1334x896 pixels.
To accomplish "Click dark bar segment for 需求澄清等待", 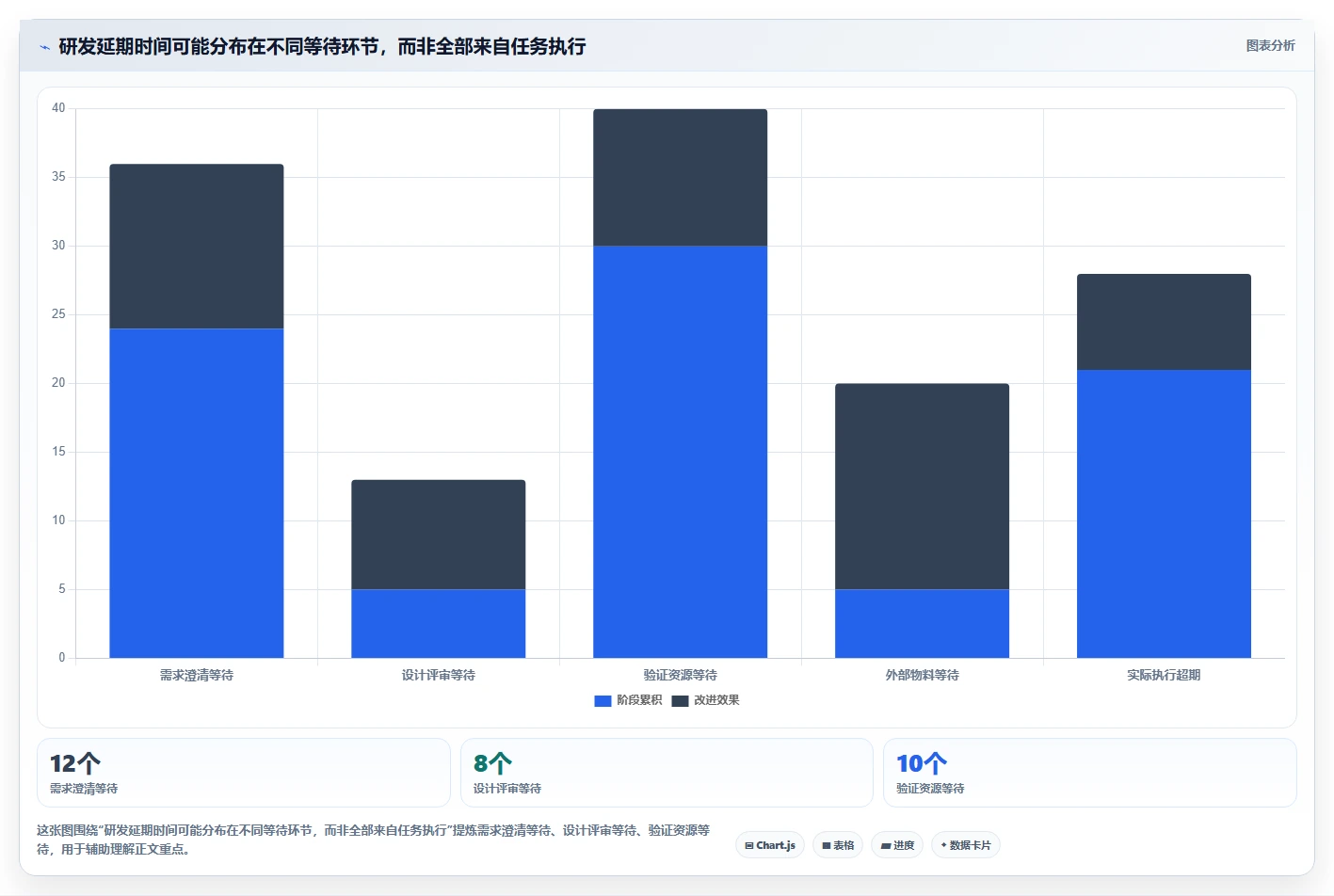I will [x=197, y=247].
